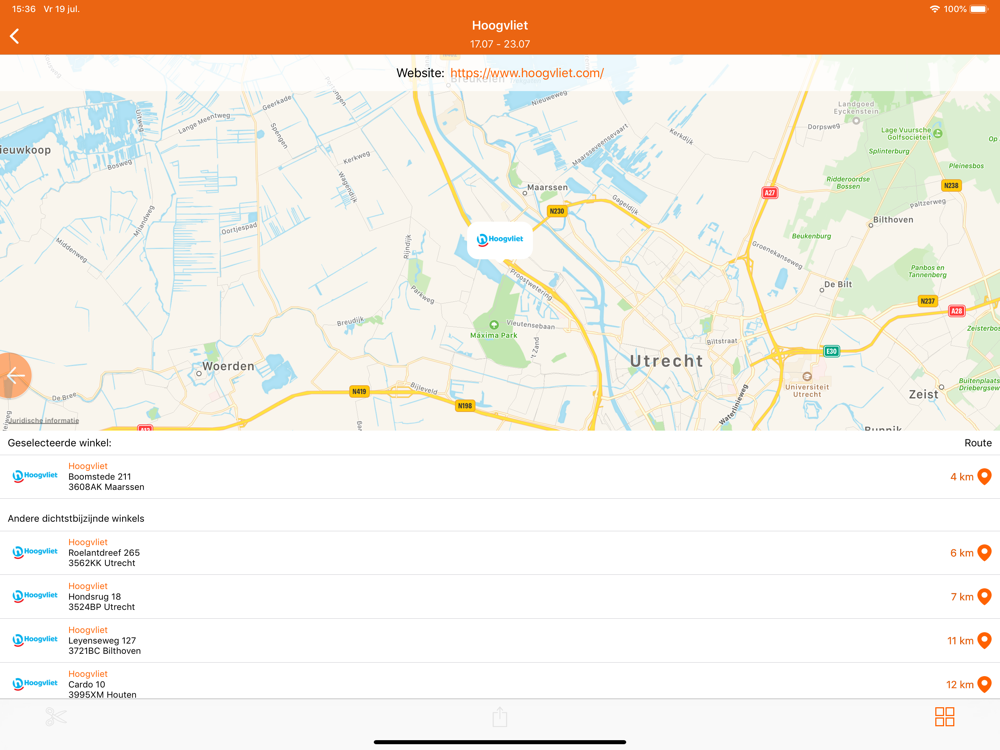1000x750 pixels.
Task: Tap the 11 km distance label
Action: [x=960, y=641]
